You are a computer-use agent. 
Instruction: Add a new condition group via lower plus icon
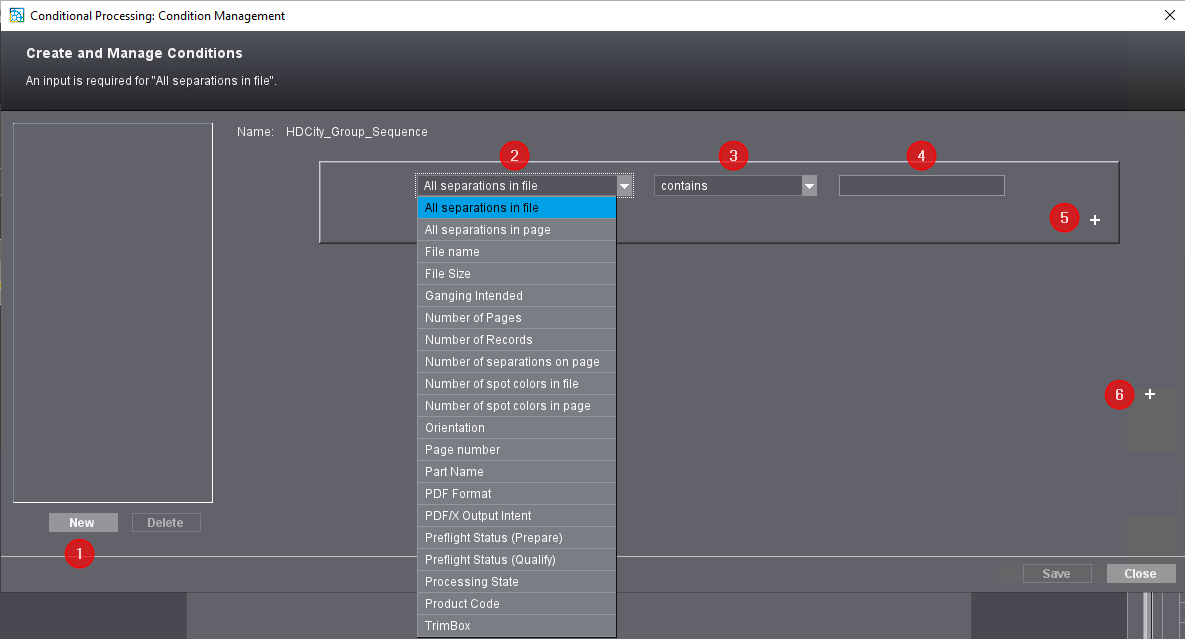pos(1149,394)
